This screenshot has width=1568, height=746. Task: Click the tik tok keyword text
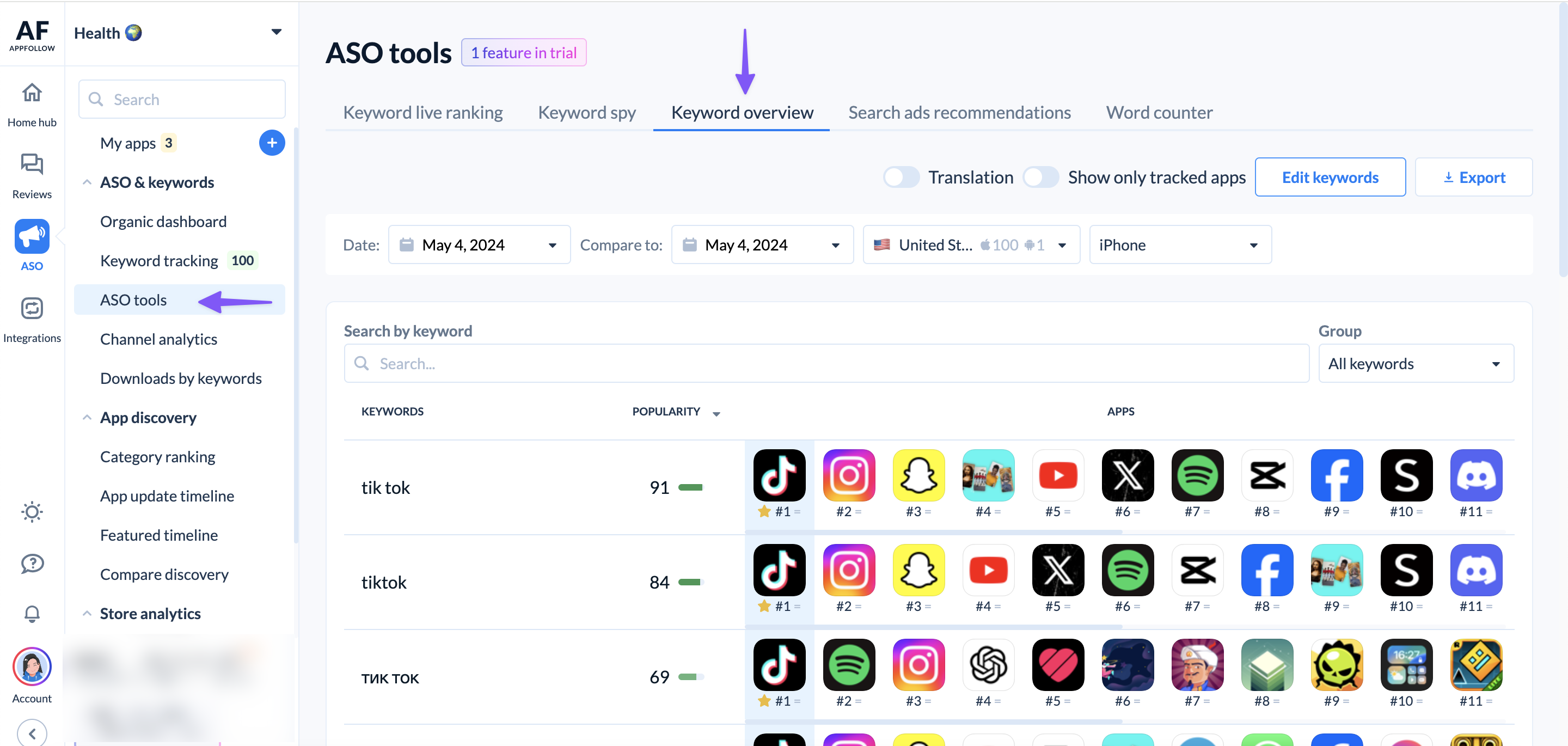(x=385, y=488)
